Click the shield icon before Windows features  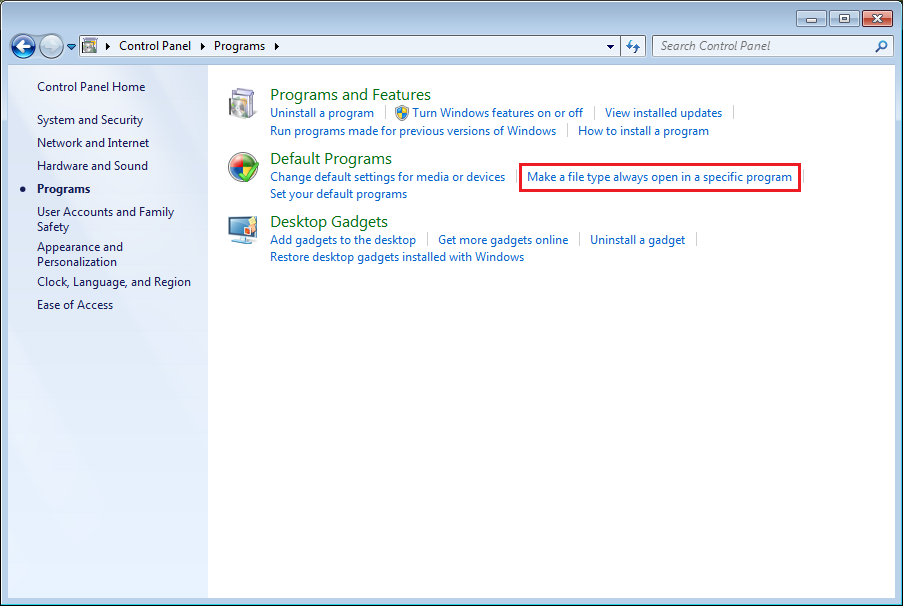pyautogui.click(x=402, y=113)
